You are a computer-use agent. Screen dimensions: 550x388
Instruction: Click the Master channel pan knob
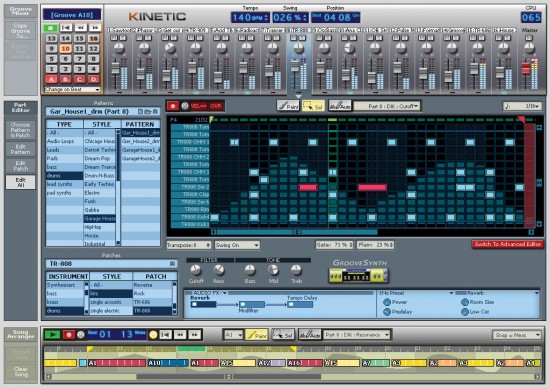coord(529,48)
